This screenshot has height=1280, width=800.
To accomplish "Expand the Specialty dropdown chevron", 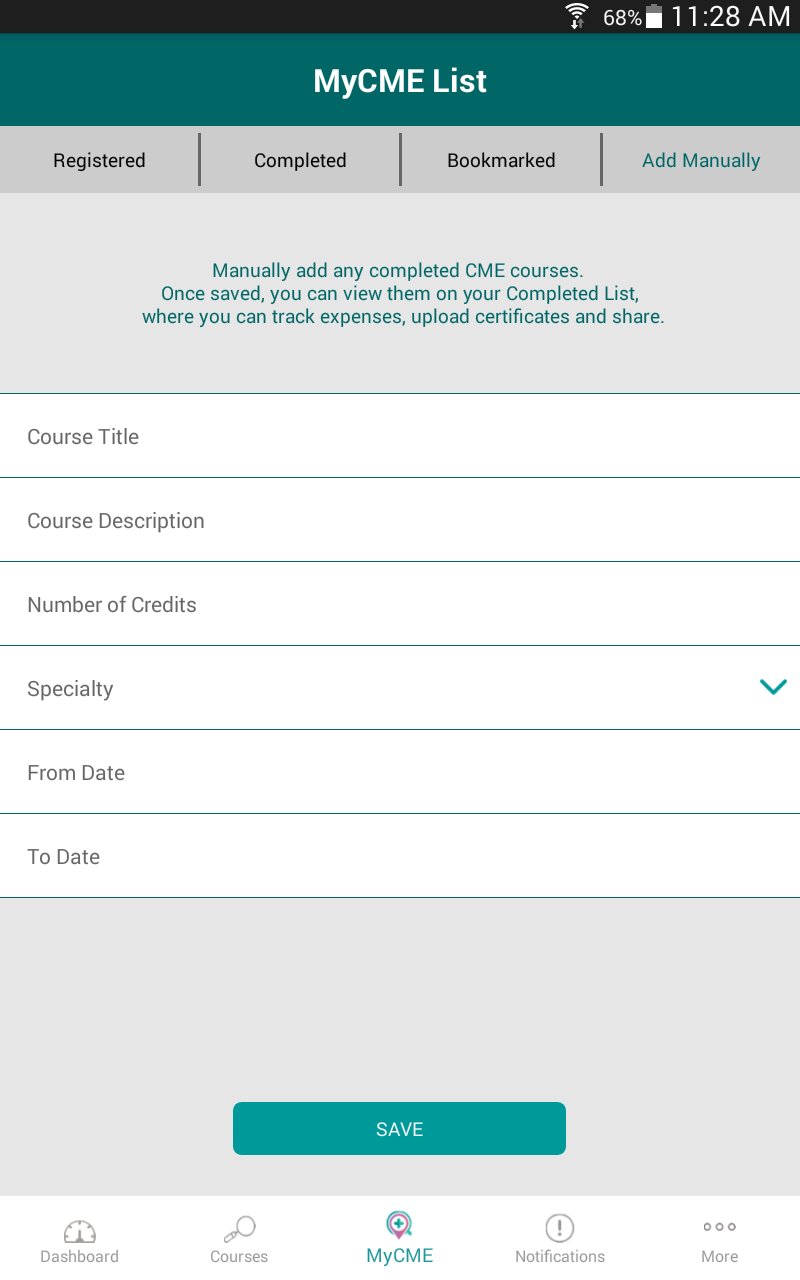I will [773, 687].
